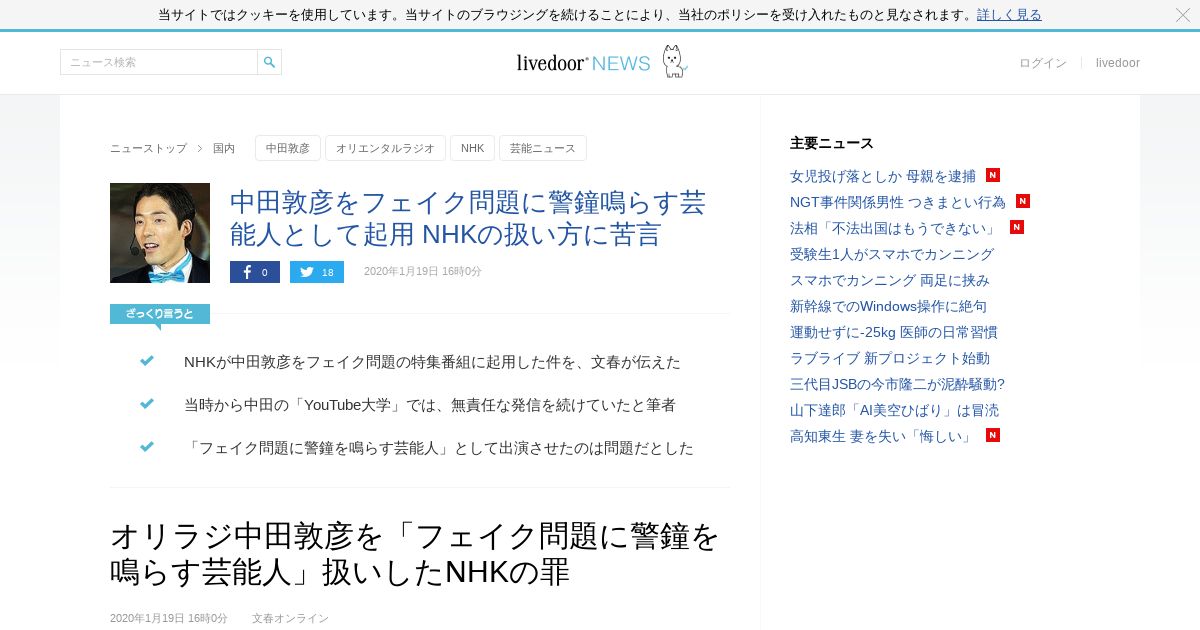Click the main title オリラジ中田敦彦を「フェイク問題
This screenshot has height=630, width=1200.
(415, 554)
